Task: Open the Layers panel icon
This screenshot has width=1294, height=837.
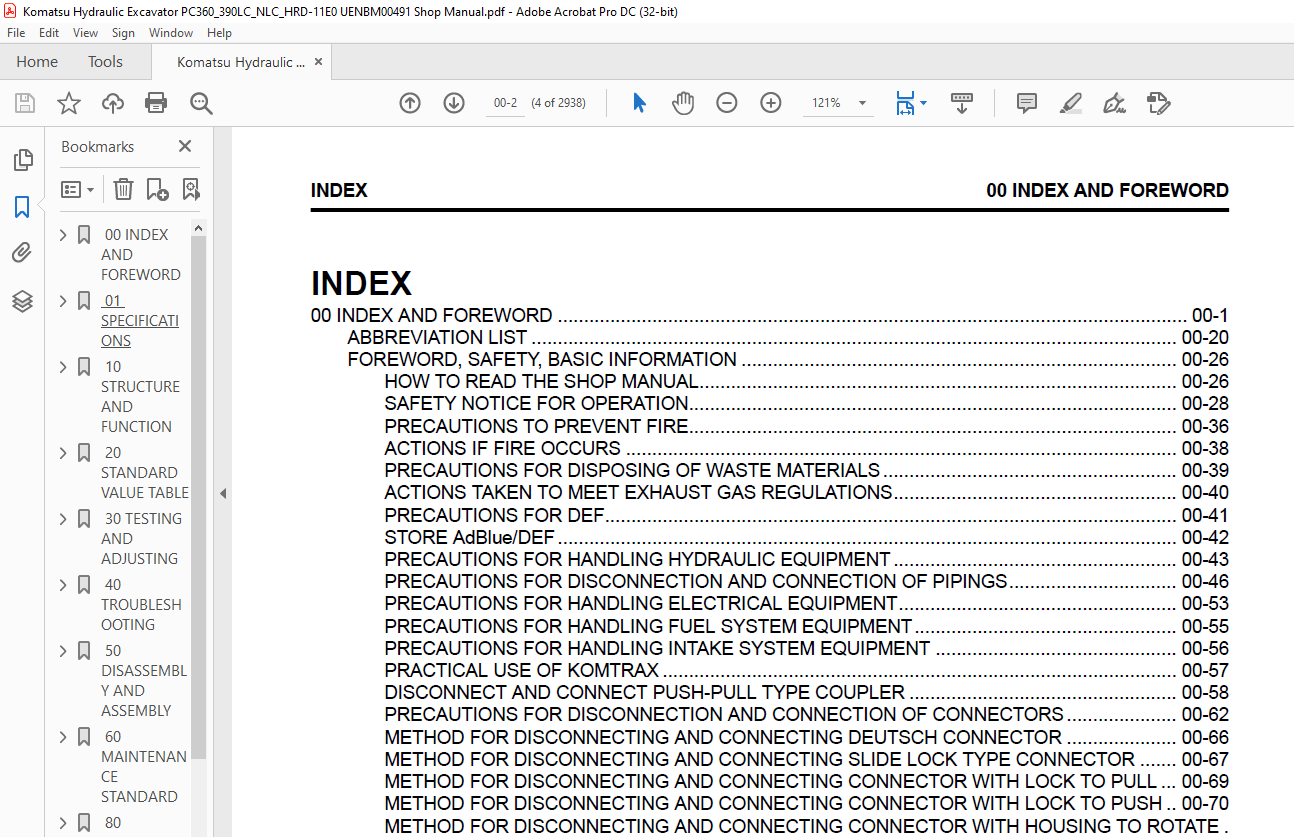Action: click(x=22, y=301)
